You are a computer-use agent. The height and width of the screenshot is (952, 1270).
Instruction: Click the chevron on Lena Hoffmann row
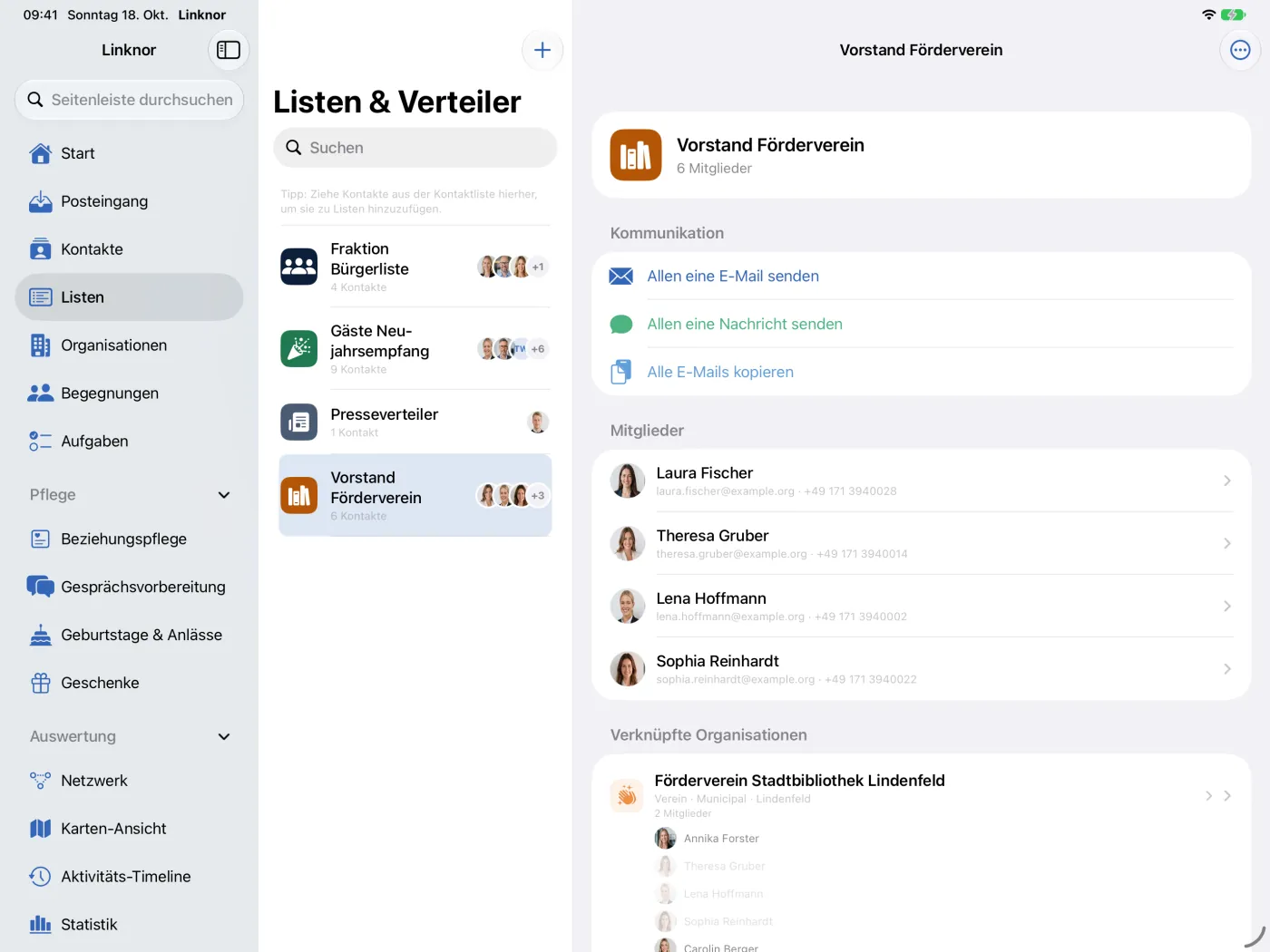1227,607
